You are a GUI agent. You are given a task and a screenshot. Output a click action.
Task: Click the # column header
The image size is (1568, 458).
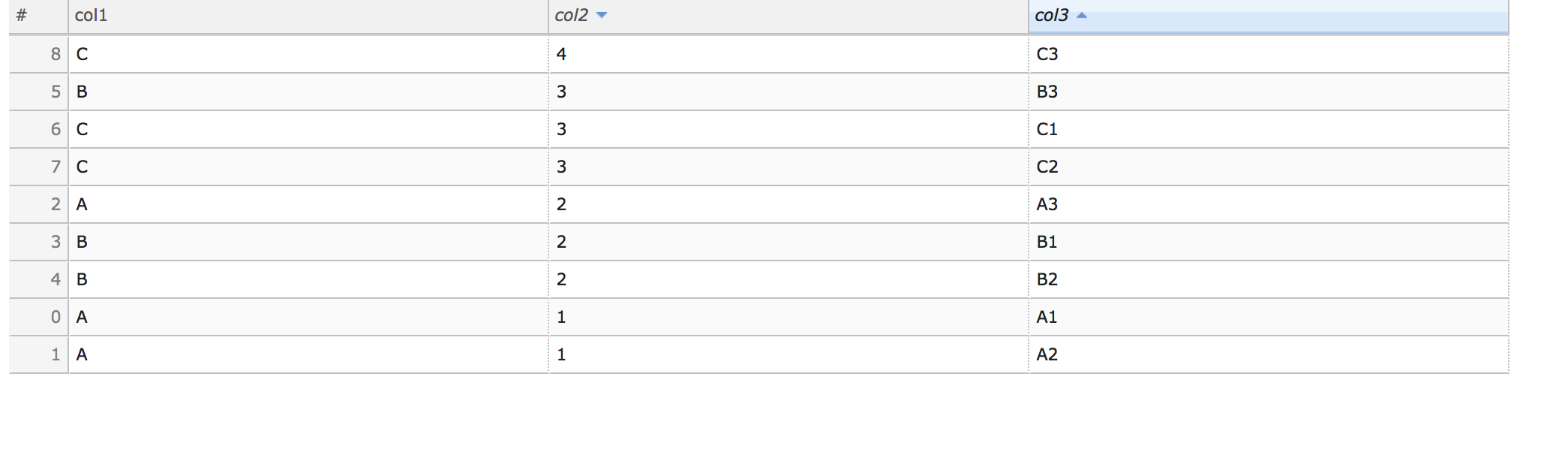coord(21,13)
